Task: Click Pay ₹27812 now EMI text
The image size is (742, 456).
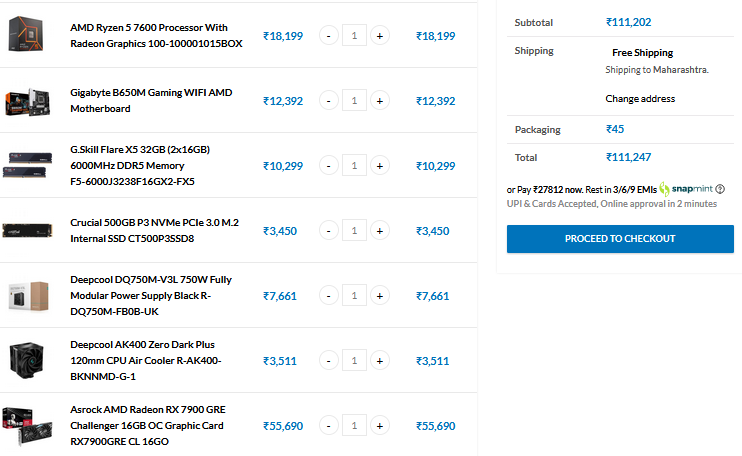Action: (x=582, y=190)
